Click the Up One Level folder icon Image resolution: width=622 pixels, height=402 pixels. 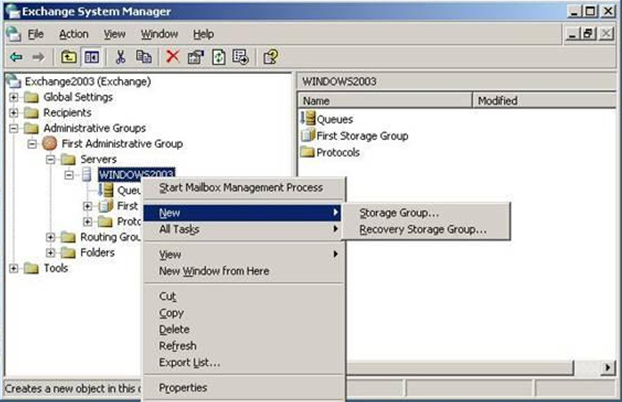click(x=69, y=58)
